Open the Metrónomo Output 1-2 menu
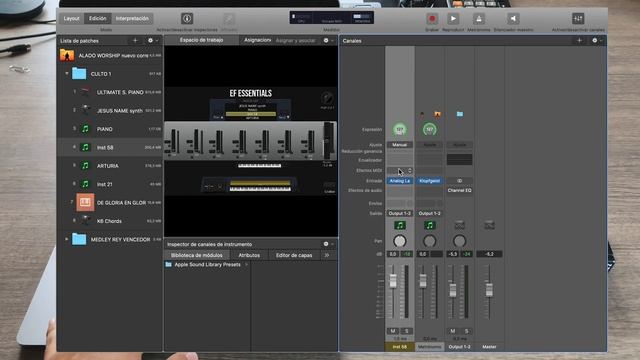Image resolution: width=640 pixels, height=360 pixels. coord(429,213)
